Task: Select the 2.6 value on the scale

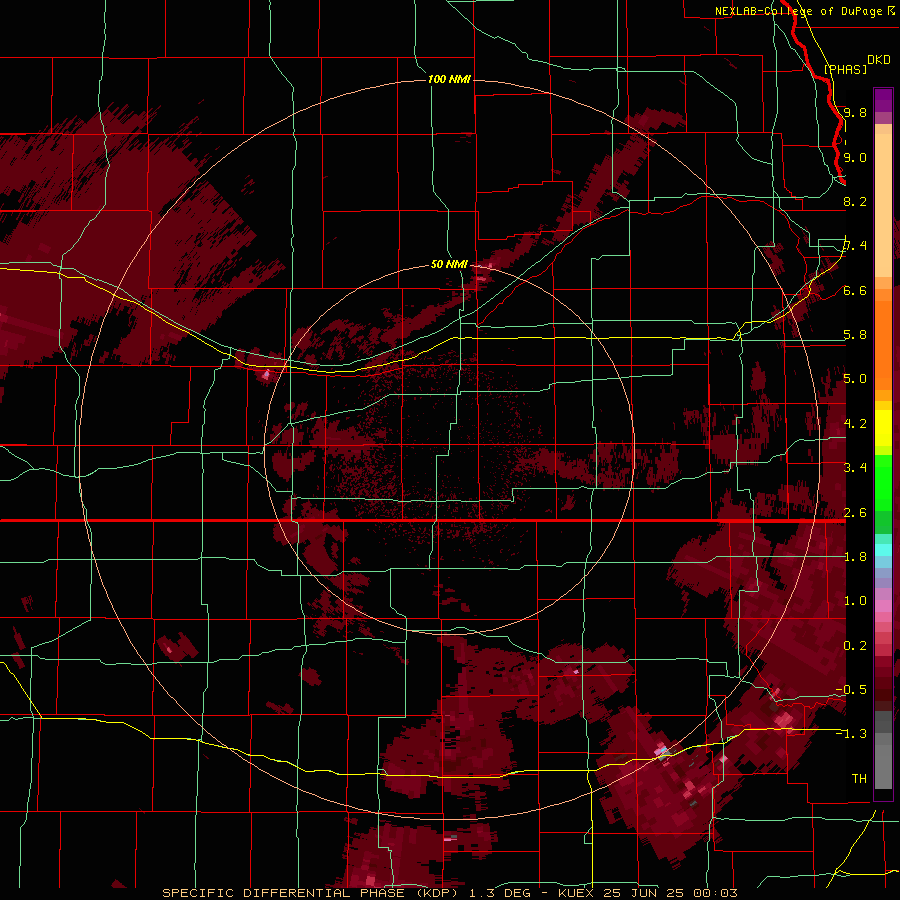Action: click(855, 513)
